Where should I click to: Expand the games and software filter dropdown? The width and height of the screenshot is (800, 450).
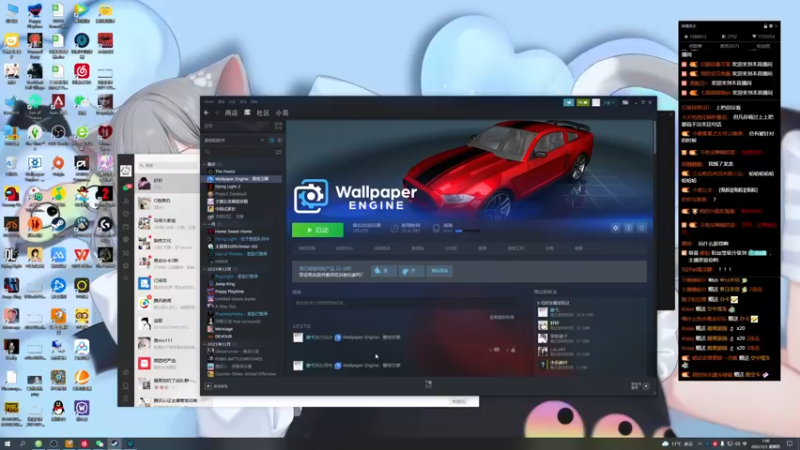click(x=235, y=140)
